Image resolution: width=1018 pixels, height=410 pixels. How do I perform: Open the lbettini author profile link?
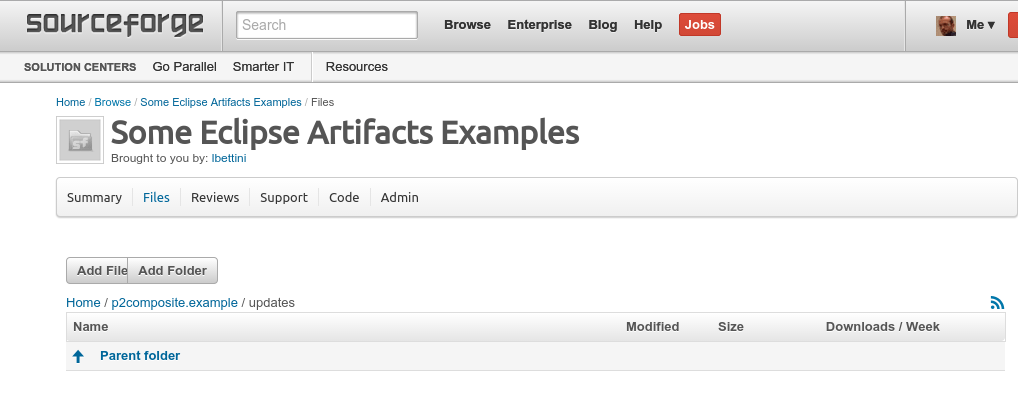pos(229,158)
